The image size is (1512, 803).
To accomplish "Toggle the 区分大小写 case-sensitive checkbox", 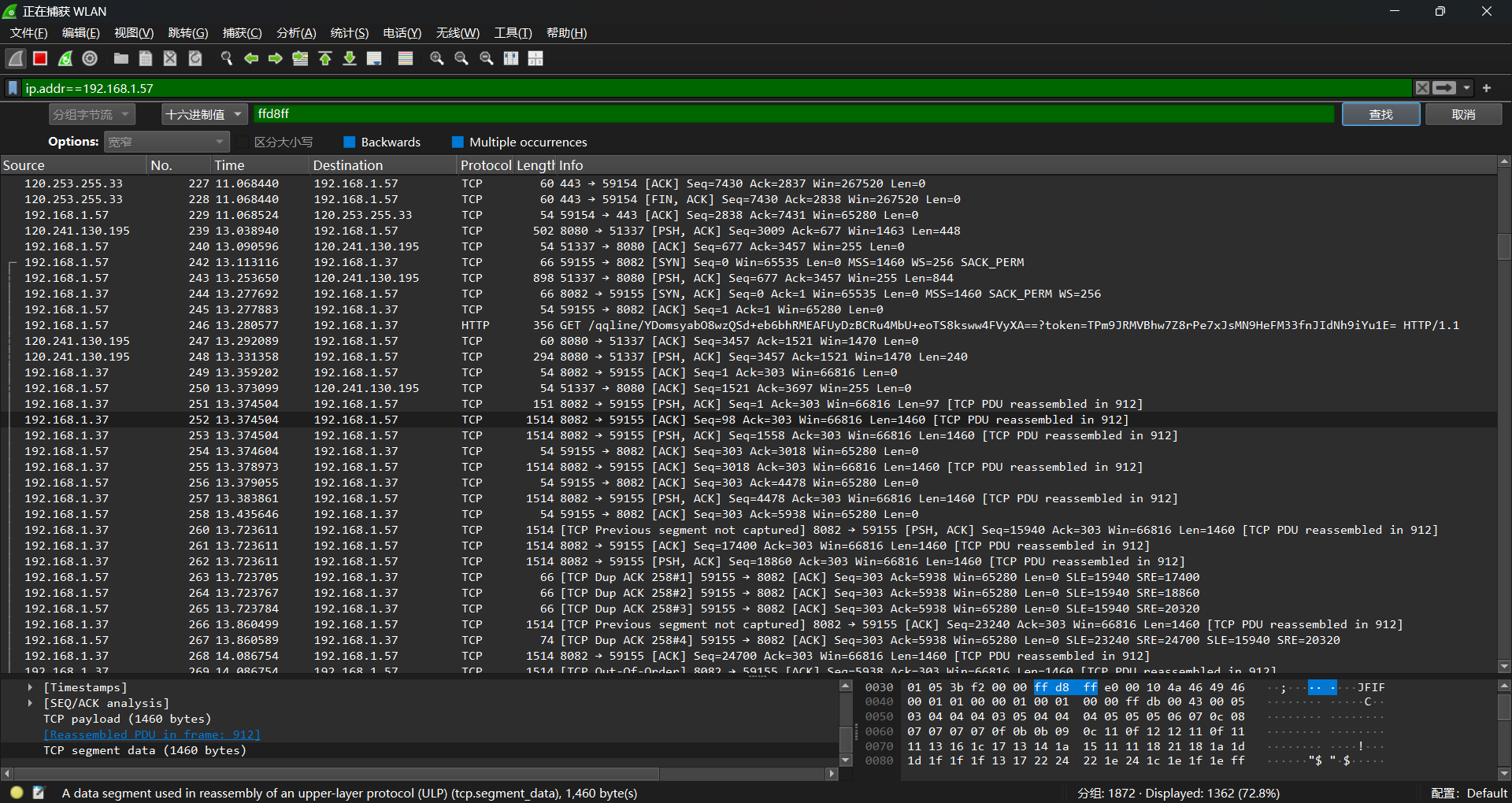I will pos(243,142).
